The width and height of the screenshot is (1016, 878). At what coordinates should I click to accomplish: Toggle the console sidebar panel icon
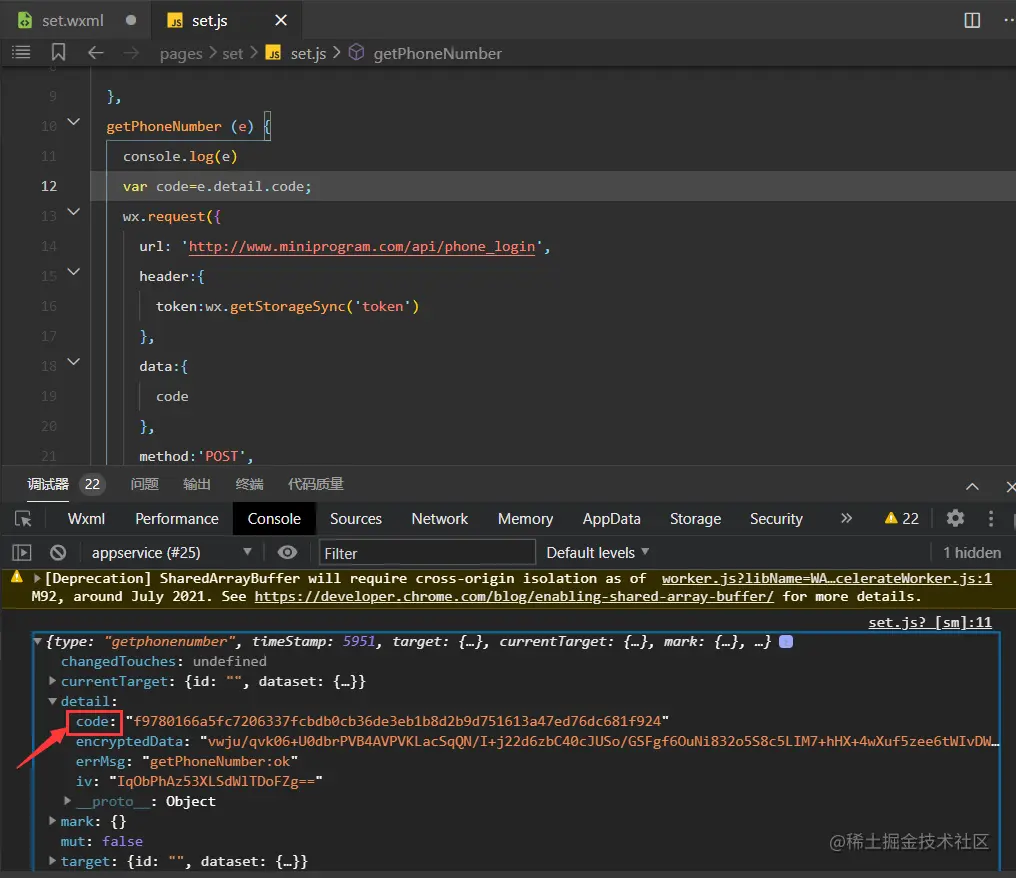coord(22,552)
